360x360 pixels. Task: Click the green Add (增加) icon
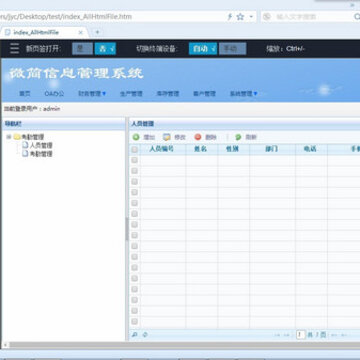tap(136, 137)
